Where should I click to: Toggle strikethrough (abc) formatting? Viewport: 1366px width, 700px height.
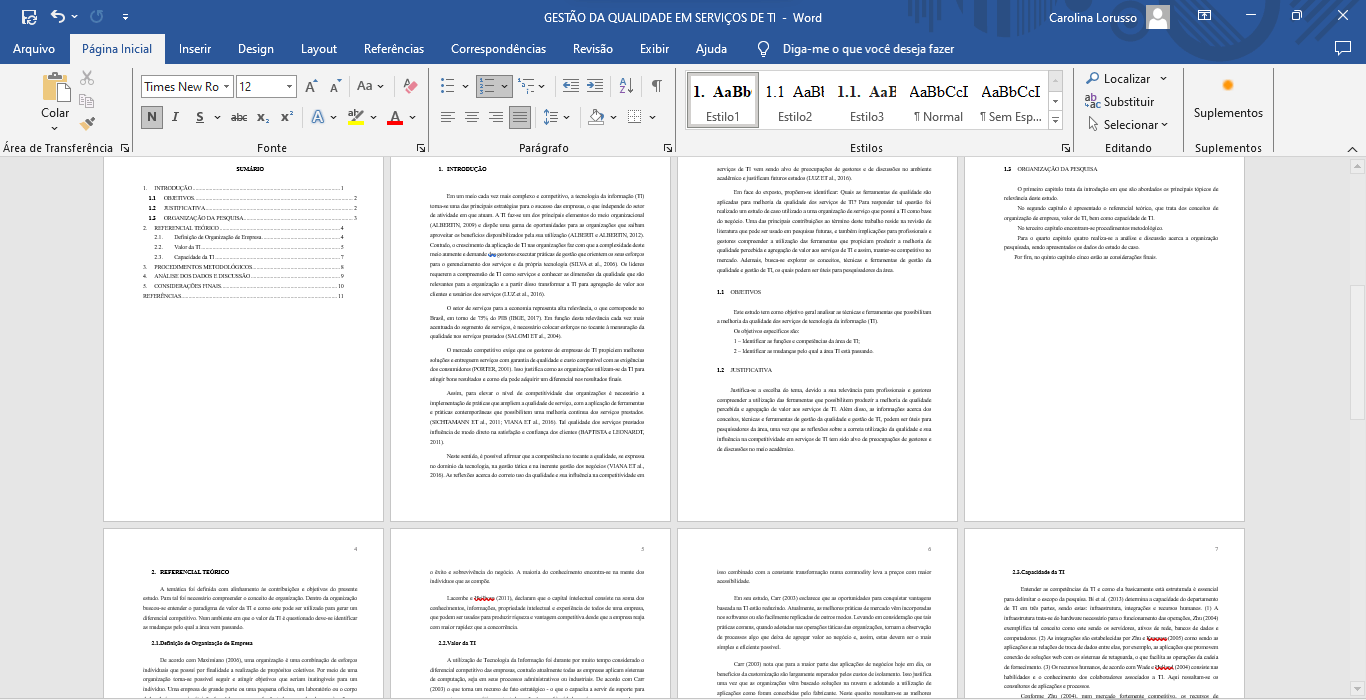click(x=239, y=117)
